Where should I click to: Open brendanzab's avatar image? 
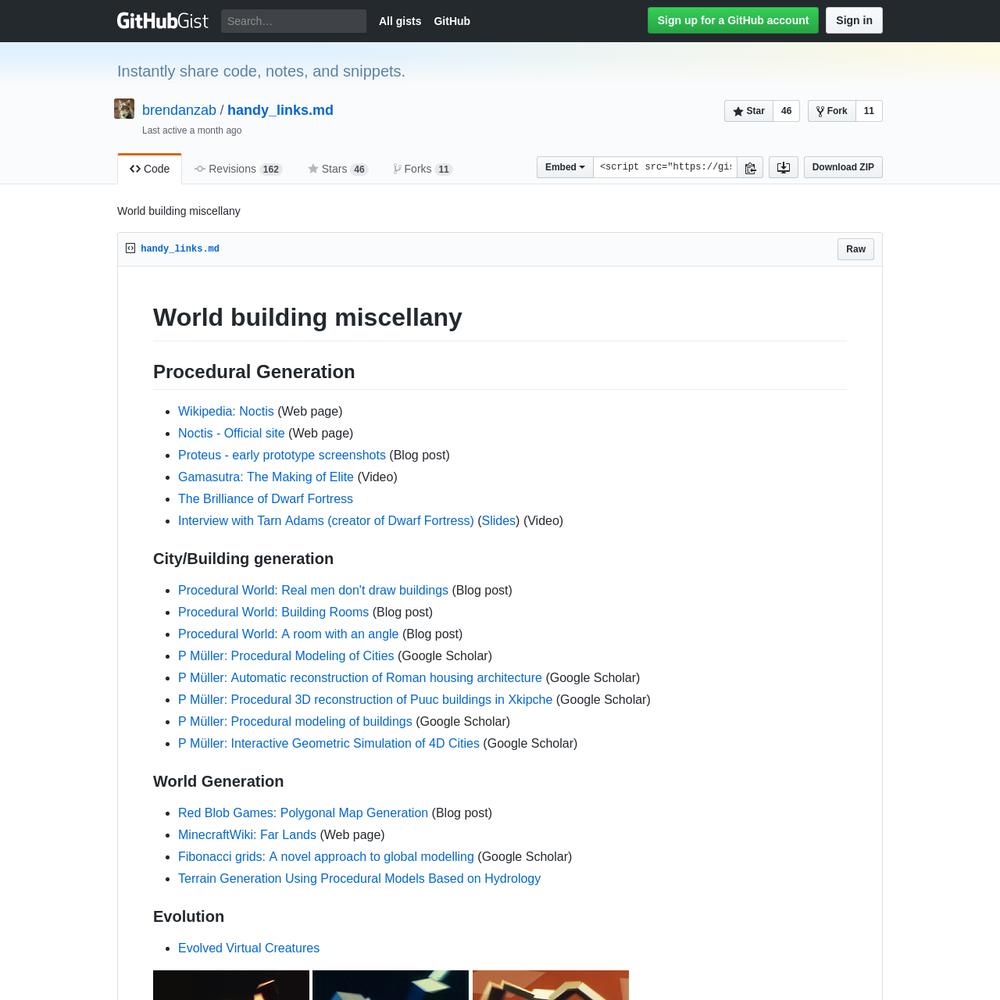tap(124, 109)
